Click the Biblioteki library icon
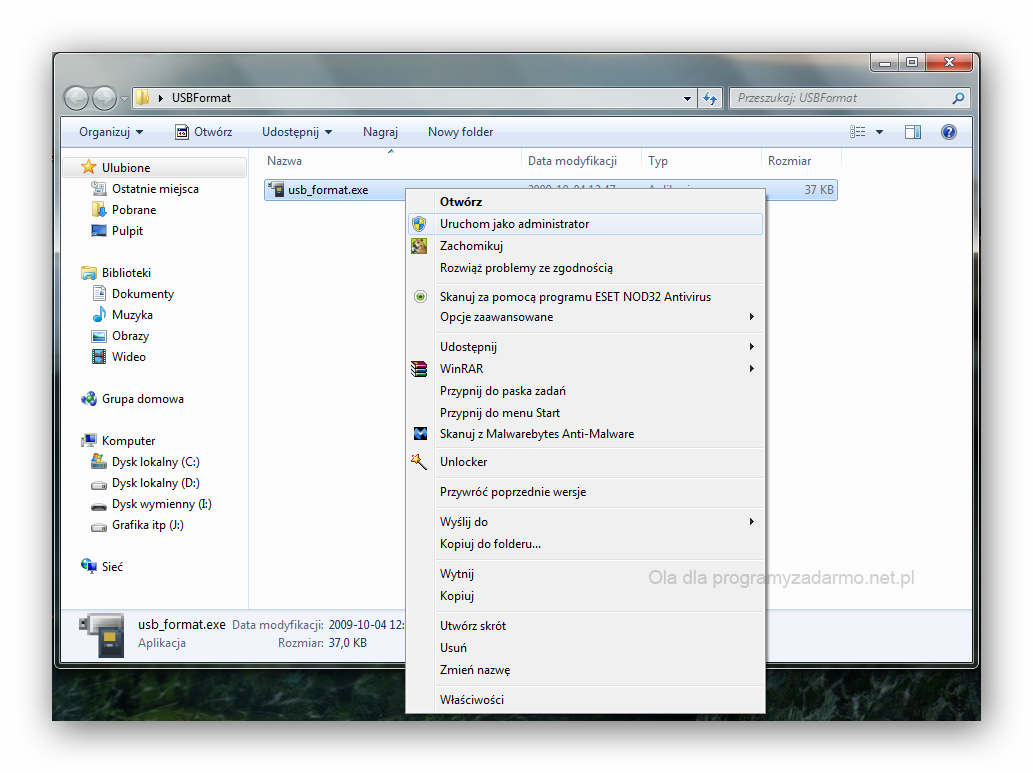 [x=88, y=272]
